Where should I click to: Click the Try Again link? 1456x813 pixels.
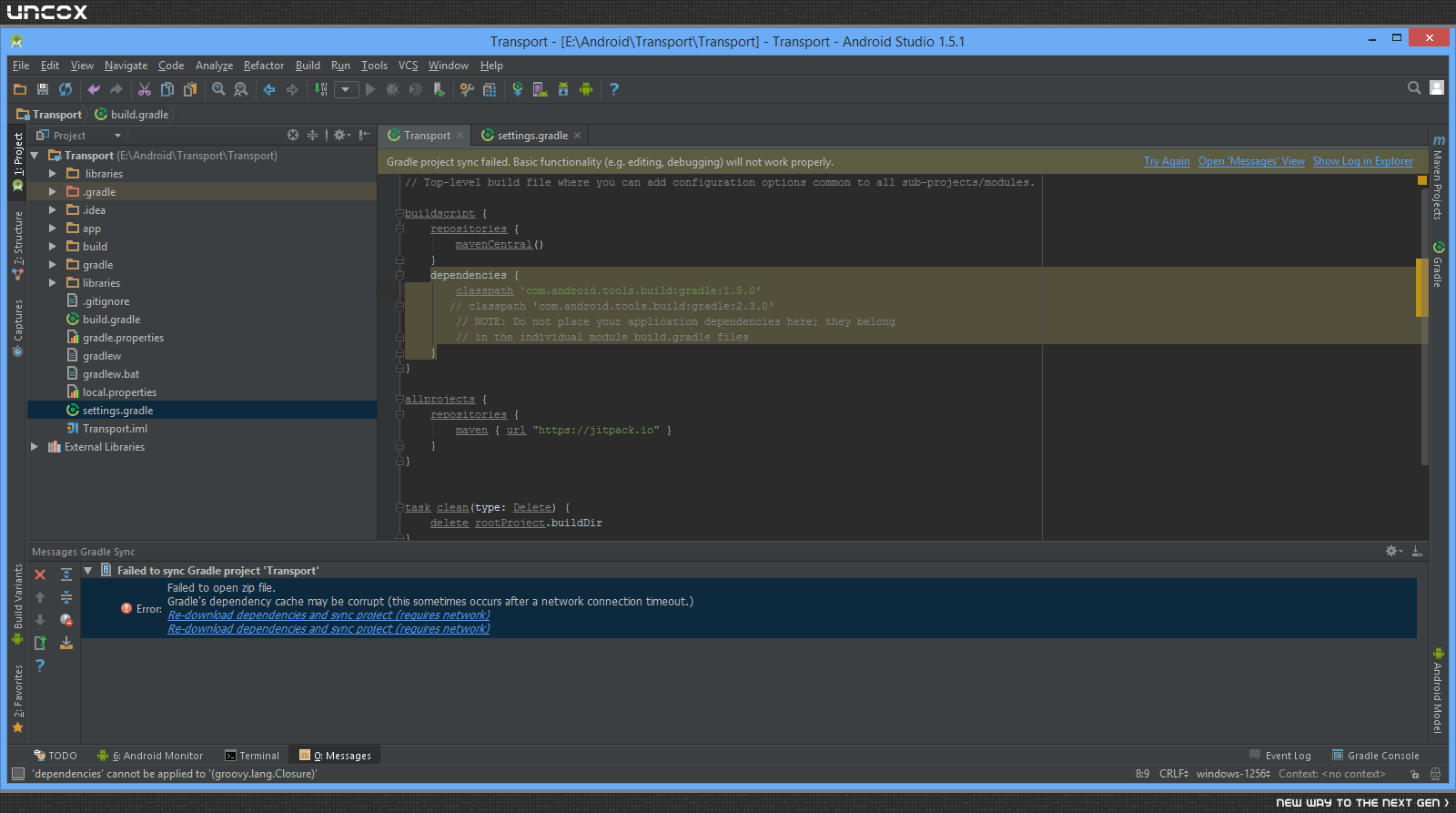click(1167, 161)
